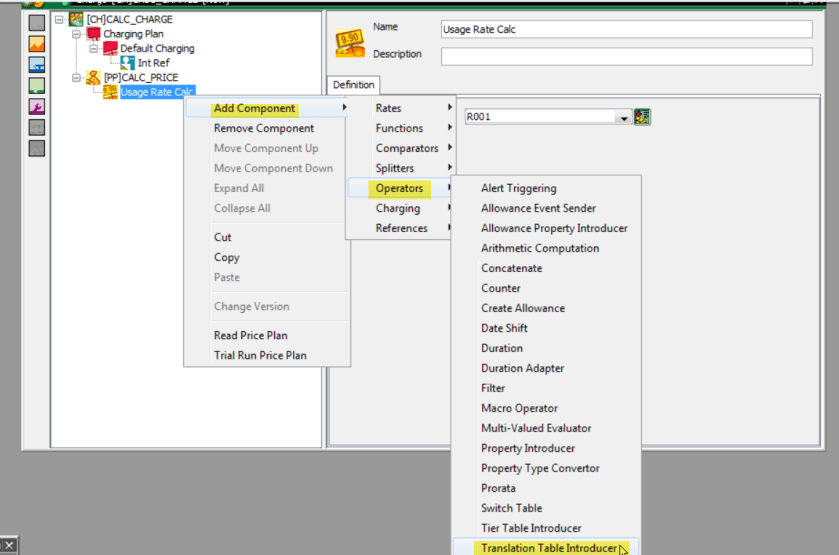Image resolution: width=839 pixels, height=555 pixels.
Task: Click the light green icon in left sidebar
Action: 36,86
